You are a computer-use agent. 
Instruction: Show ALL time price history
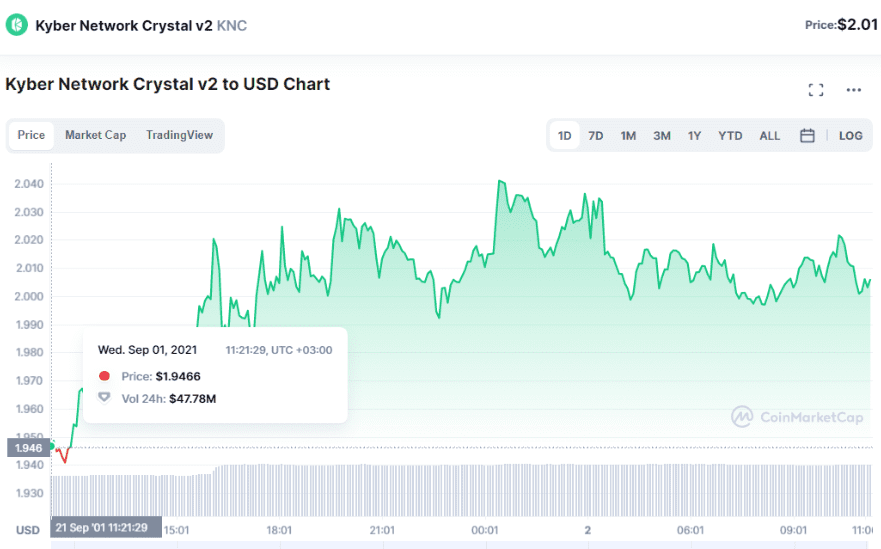tap(770, 136)
